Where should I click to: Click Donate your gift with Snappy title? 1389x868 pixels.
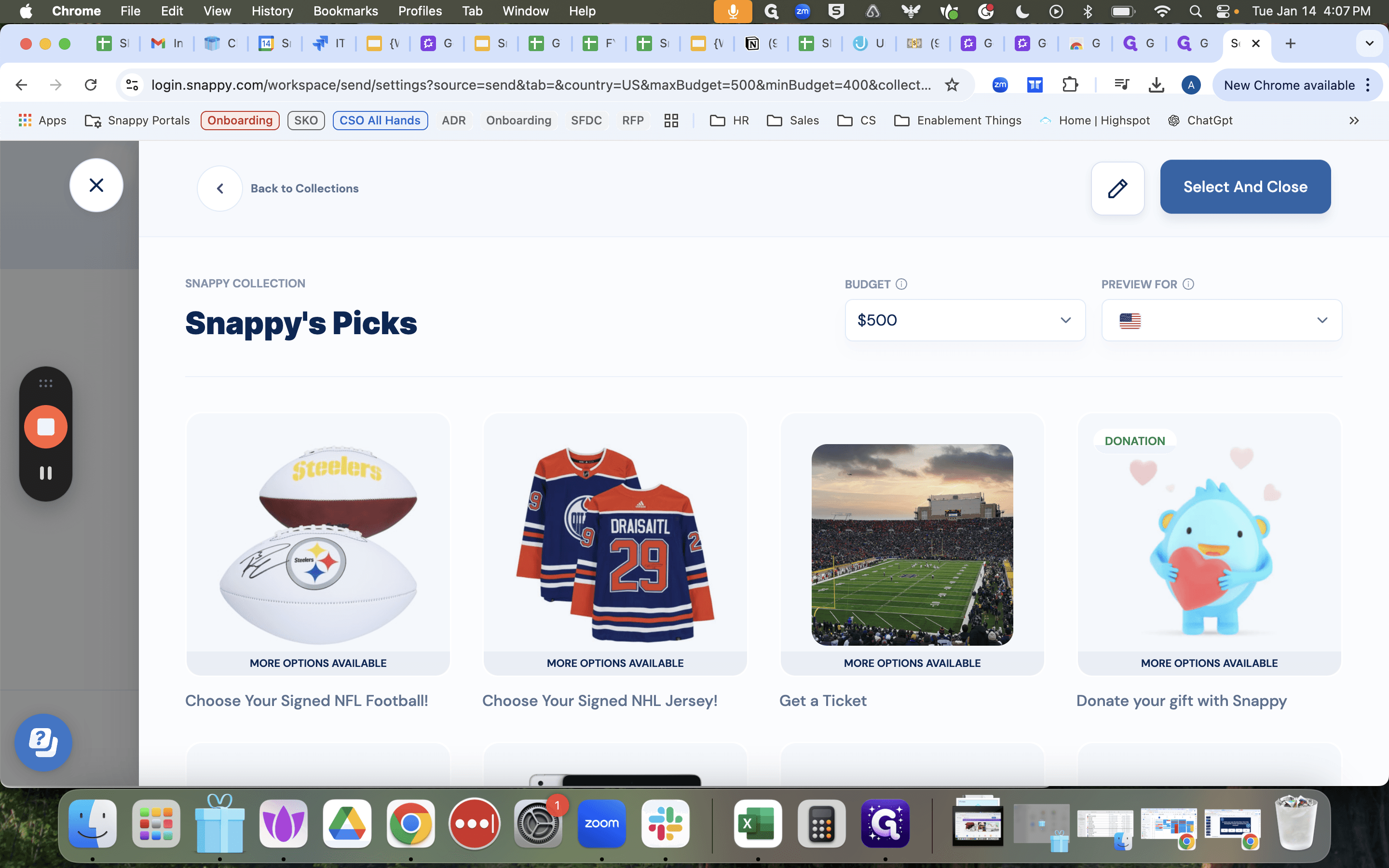[x=1181, y=700]
